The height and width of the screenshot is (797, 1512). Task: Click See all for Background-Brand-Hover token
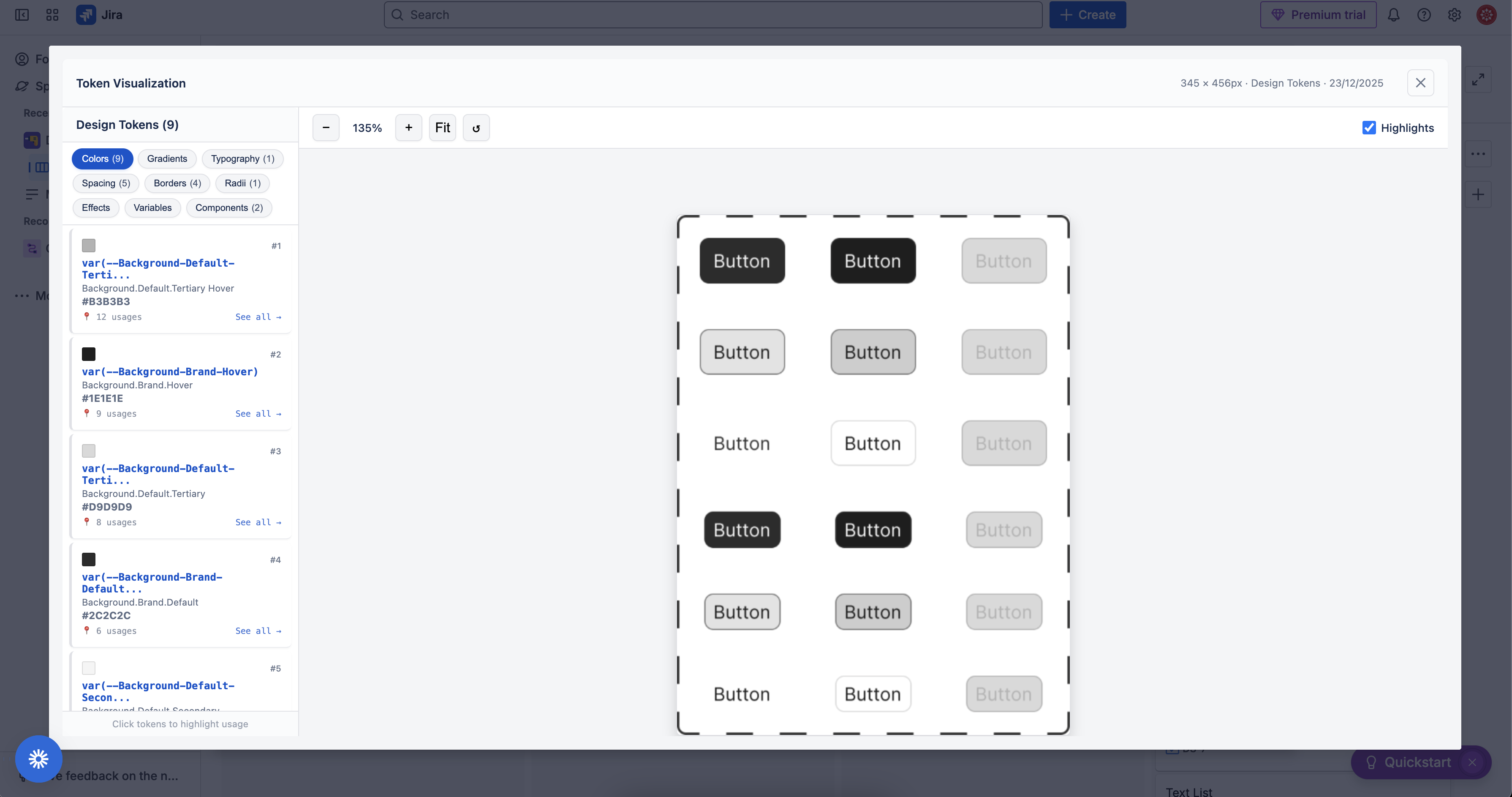coord(258,413)
